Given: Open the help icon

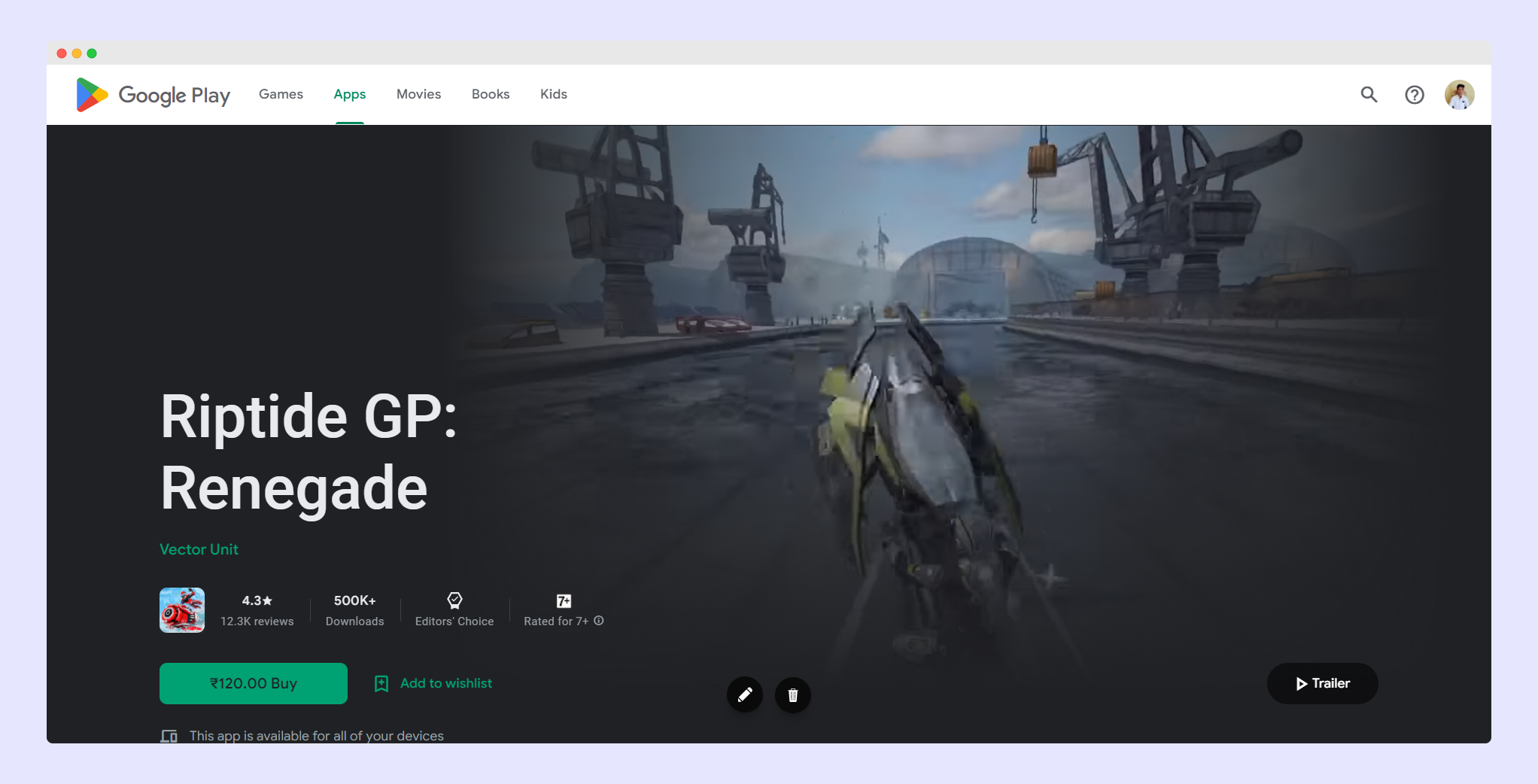Looking at the screenshot, I should (1415, 95).
